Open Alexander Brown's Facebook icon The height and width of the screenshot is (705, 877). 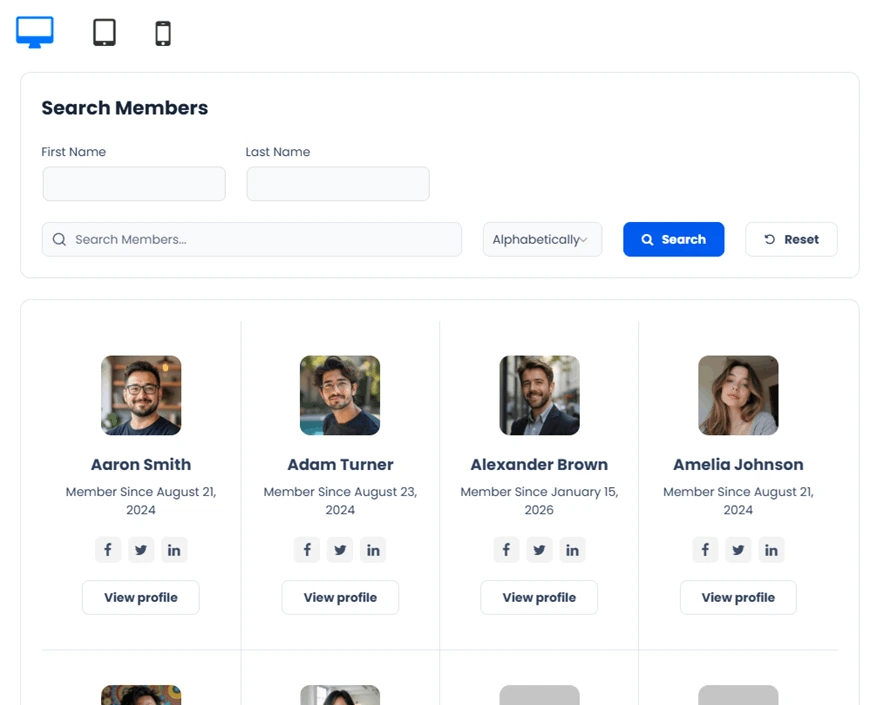coord(506,550)
